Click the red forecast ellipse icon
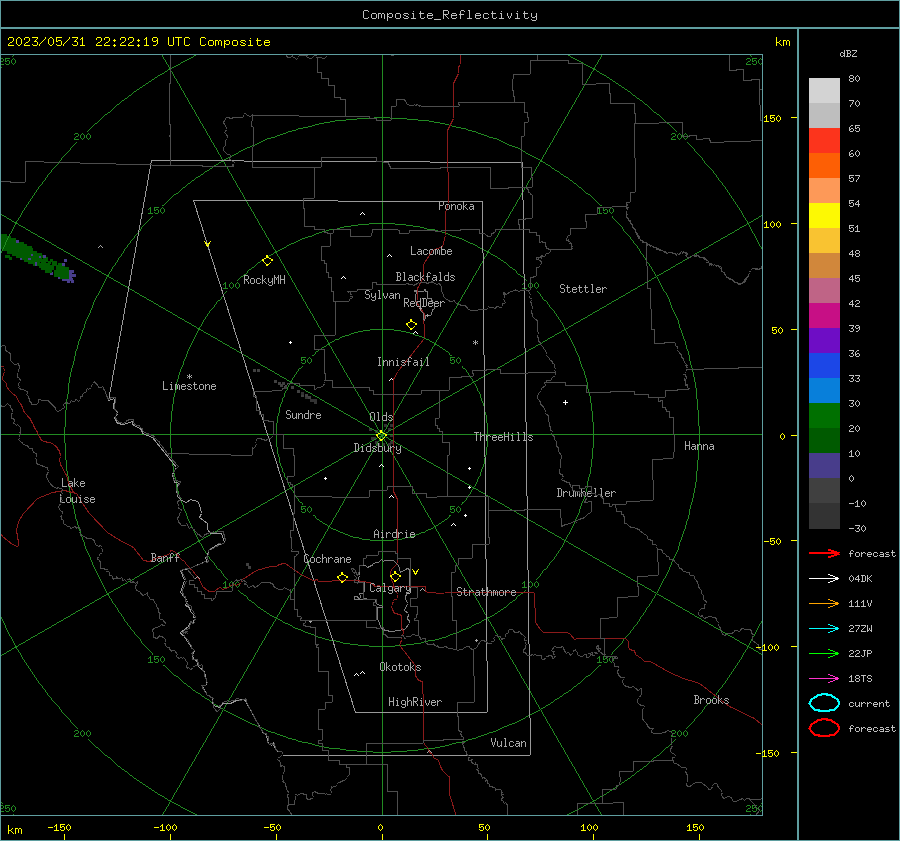Viewport: 900px width, 841px height. pyautogui.click(x=824, y=728)
